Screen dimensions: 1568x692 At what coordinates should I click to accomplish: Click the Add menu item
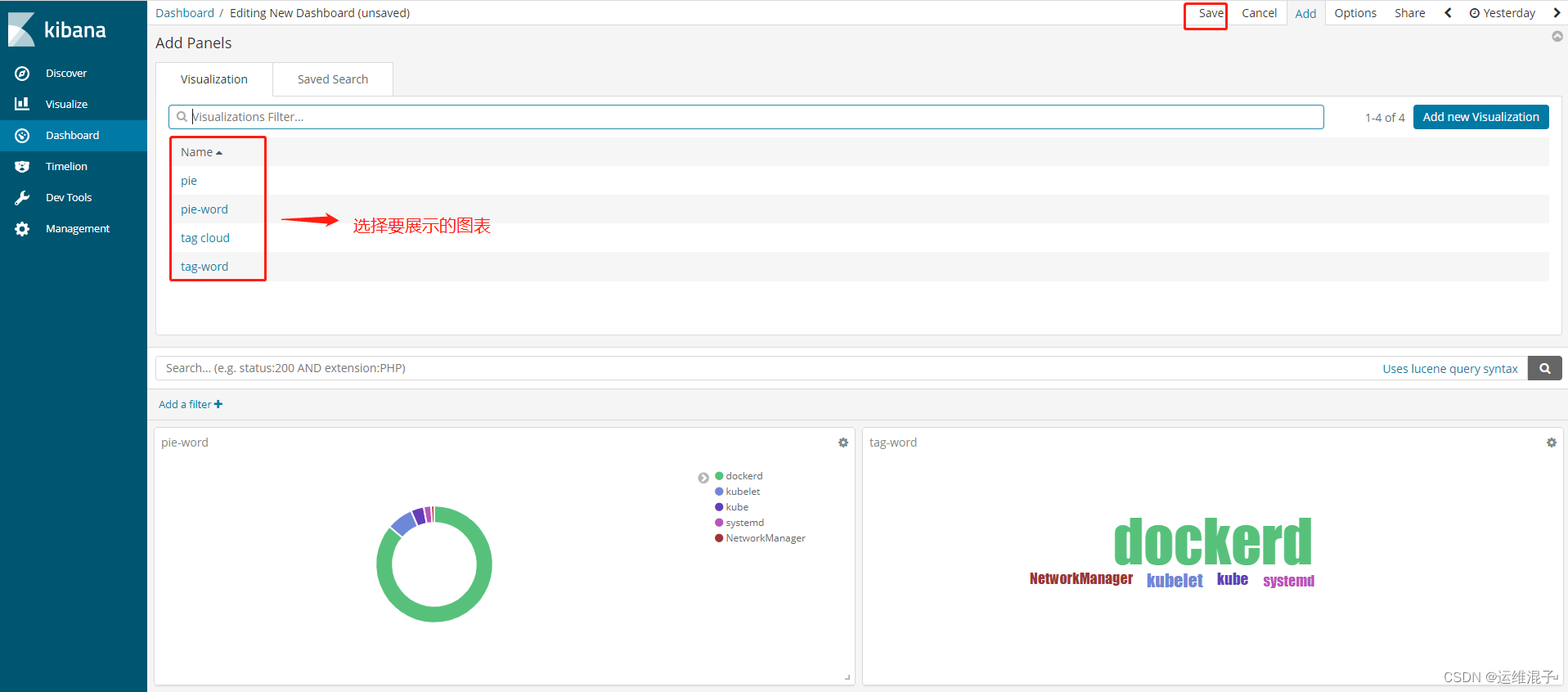(x=1306, y=13)
